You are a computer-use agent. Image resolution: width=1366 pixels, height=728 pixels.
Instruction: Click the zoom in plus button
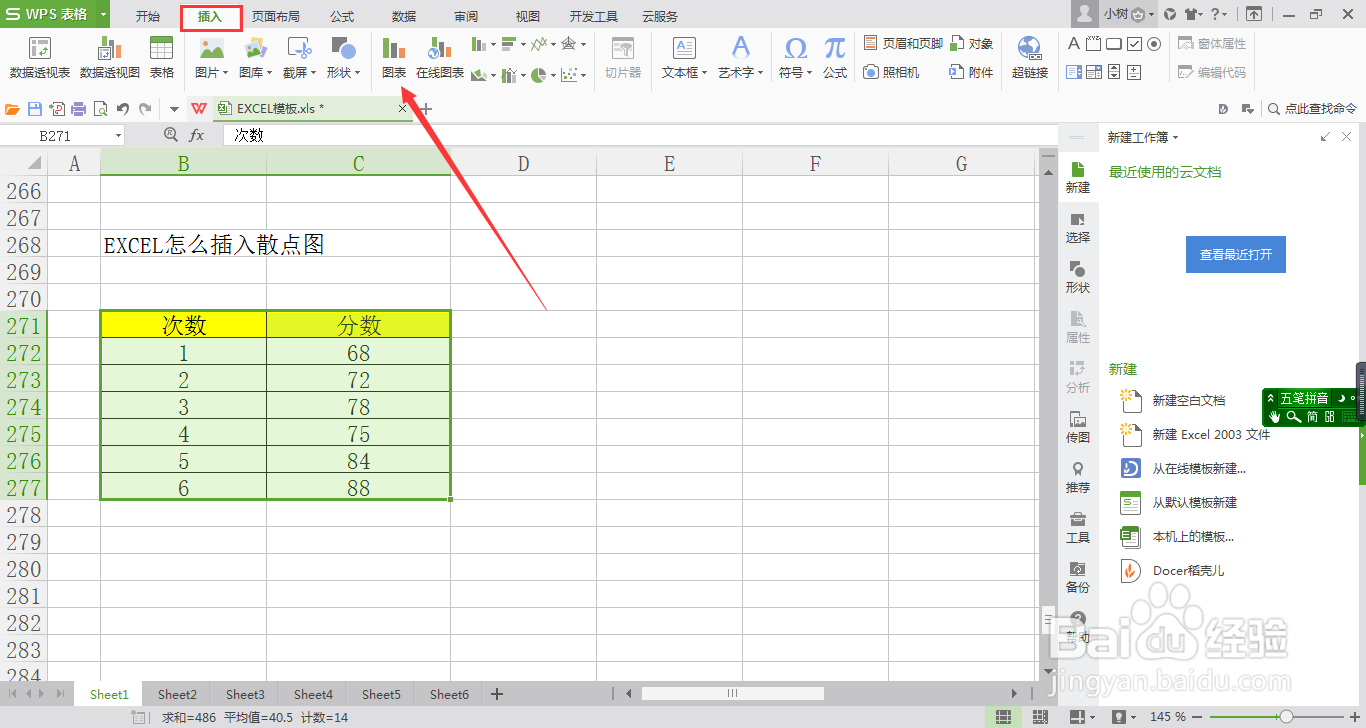click(1356, 717)
